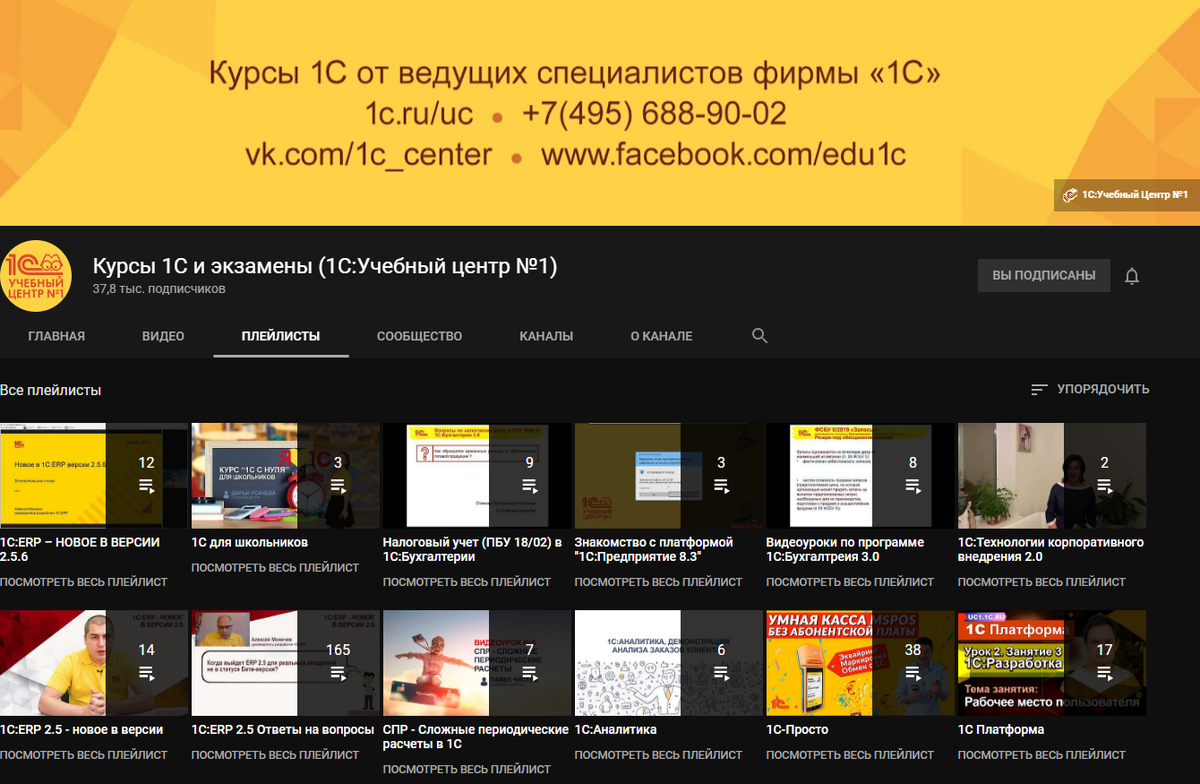Open the 1С для школьников playlist thumbnail
1200x784 pixels.
pyautogui.click(x=286, y=475)
